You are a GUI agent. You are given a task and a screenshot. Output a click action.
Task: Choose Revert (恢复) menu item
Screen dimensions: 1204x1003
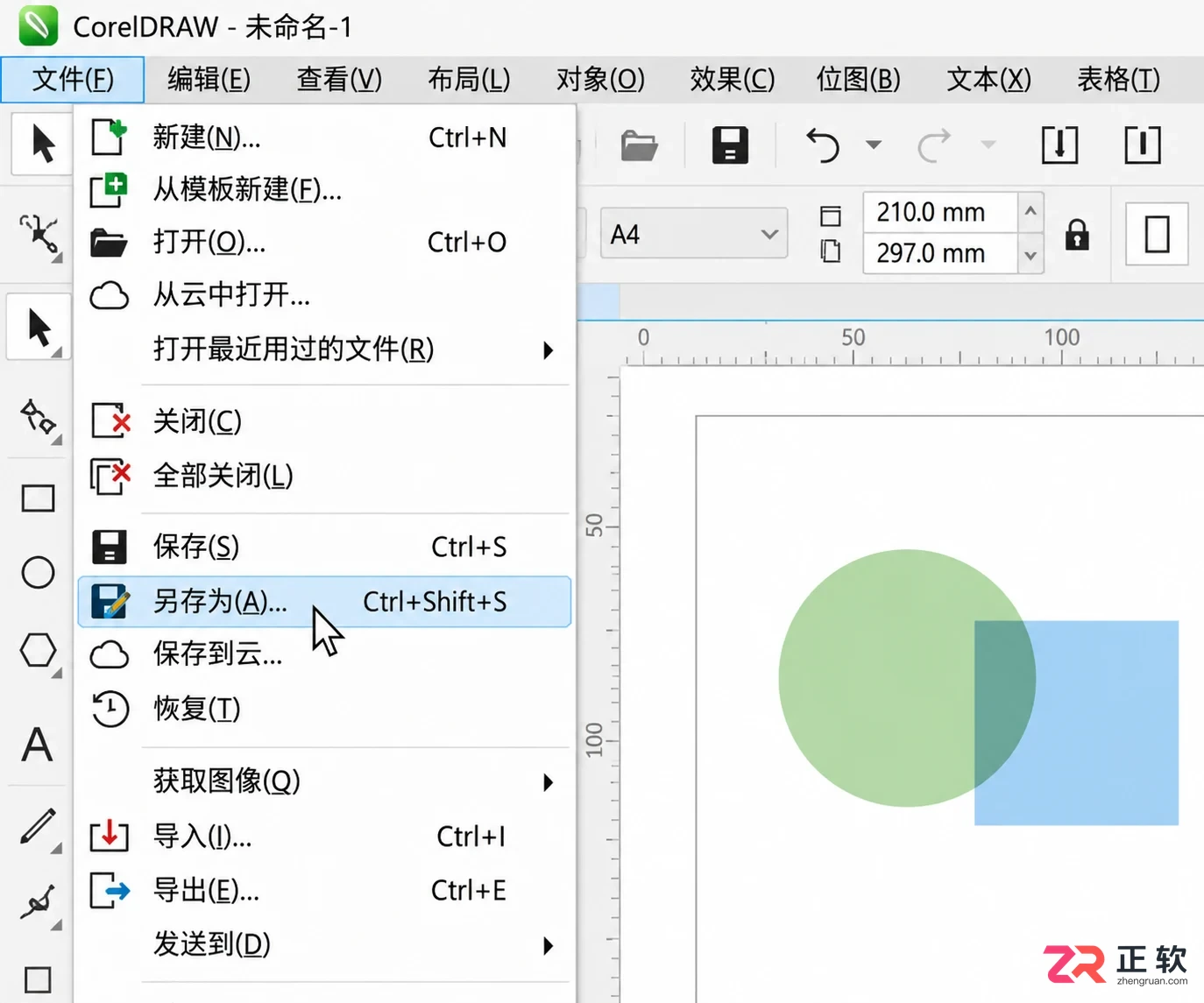coord(324,709)
